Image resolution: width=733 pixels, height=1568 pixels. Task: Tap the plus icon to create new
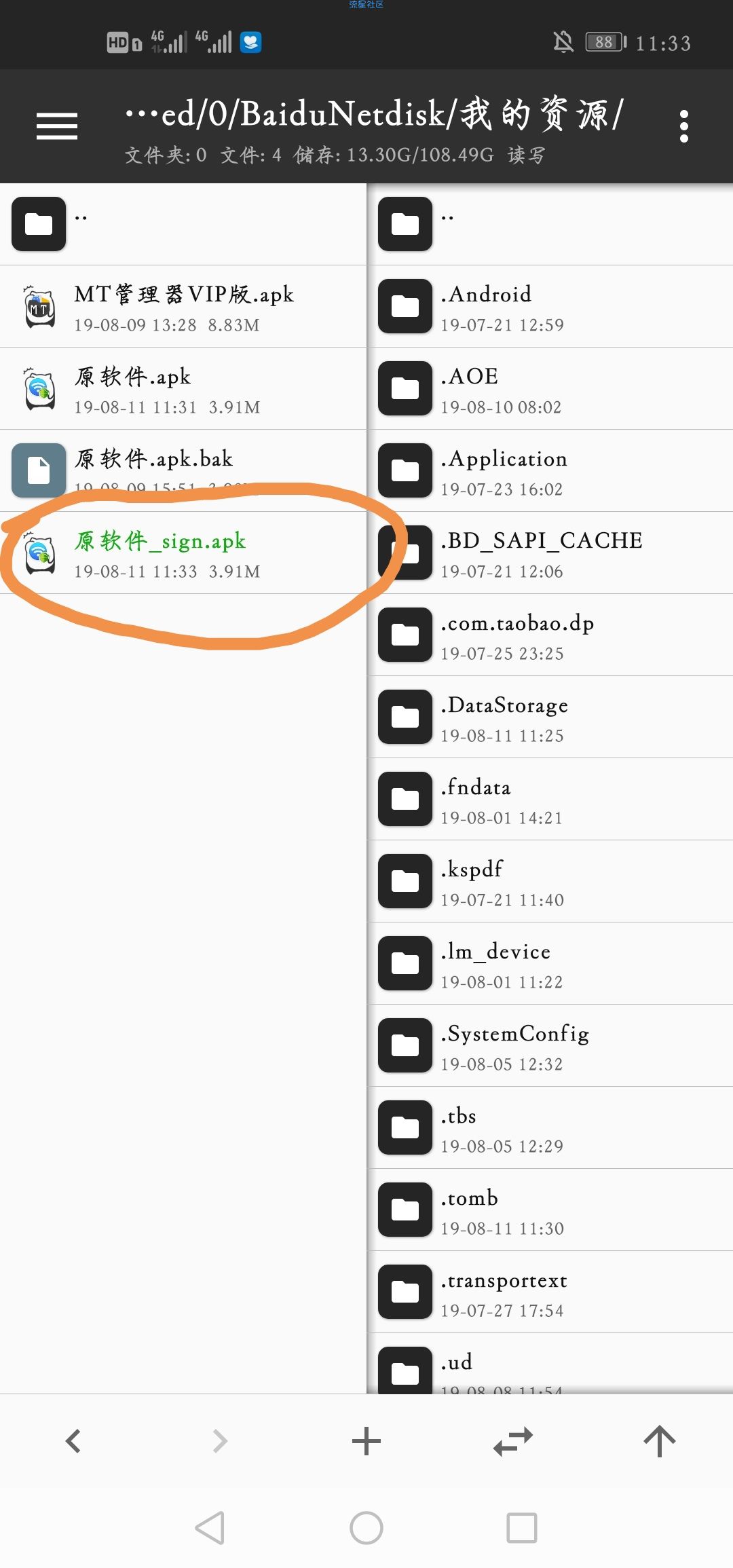tap(366, 1440)
